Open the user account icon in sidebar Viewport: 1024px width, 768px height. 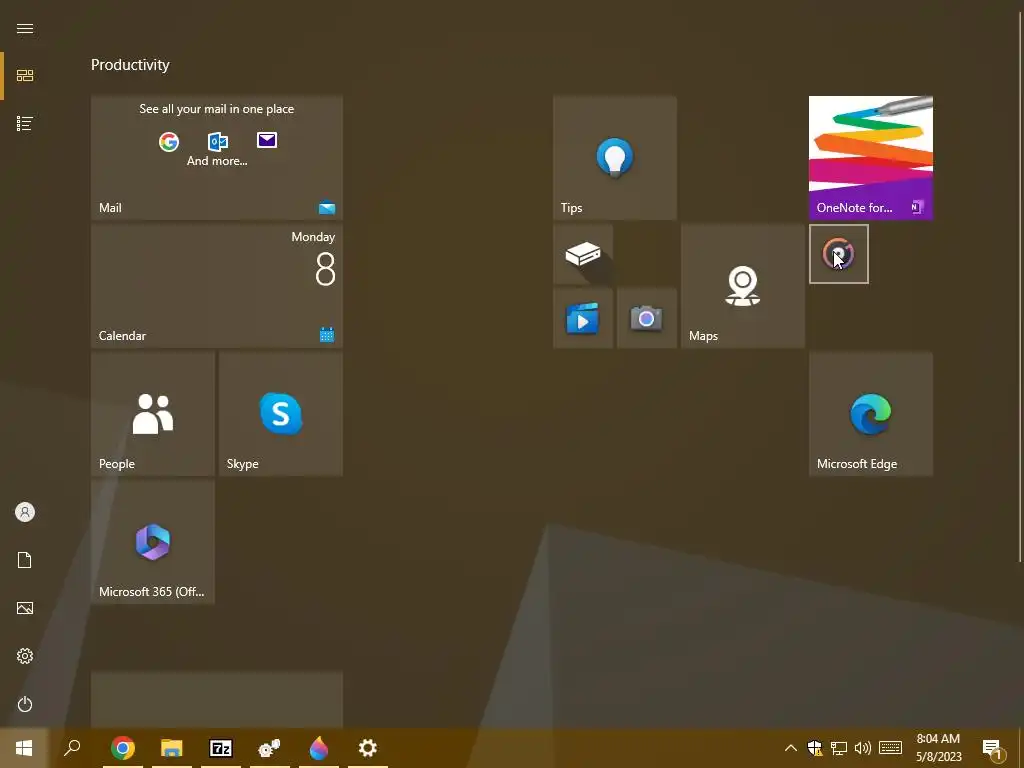point(25,512)
